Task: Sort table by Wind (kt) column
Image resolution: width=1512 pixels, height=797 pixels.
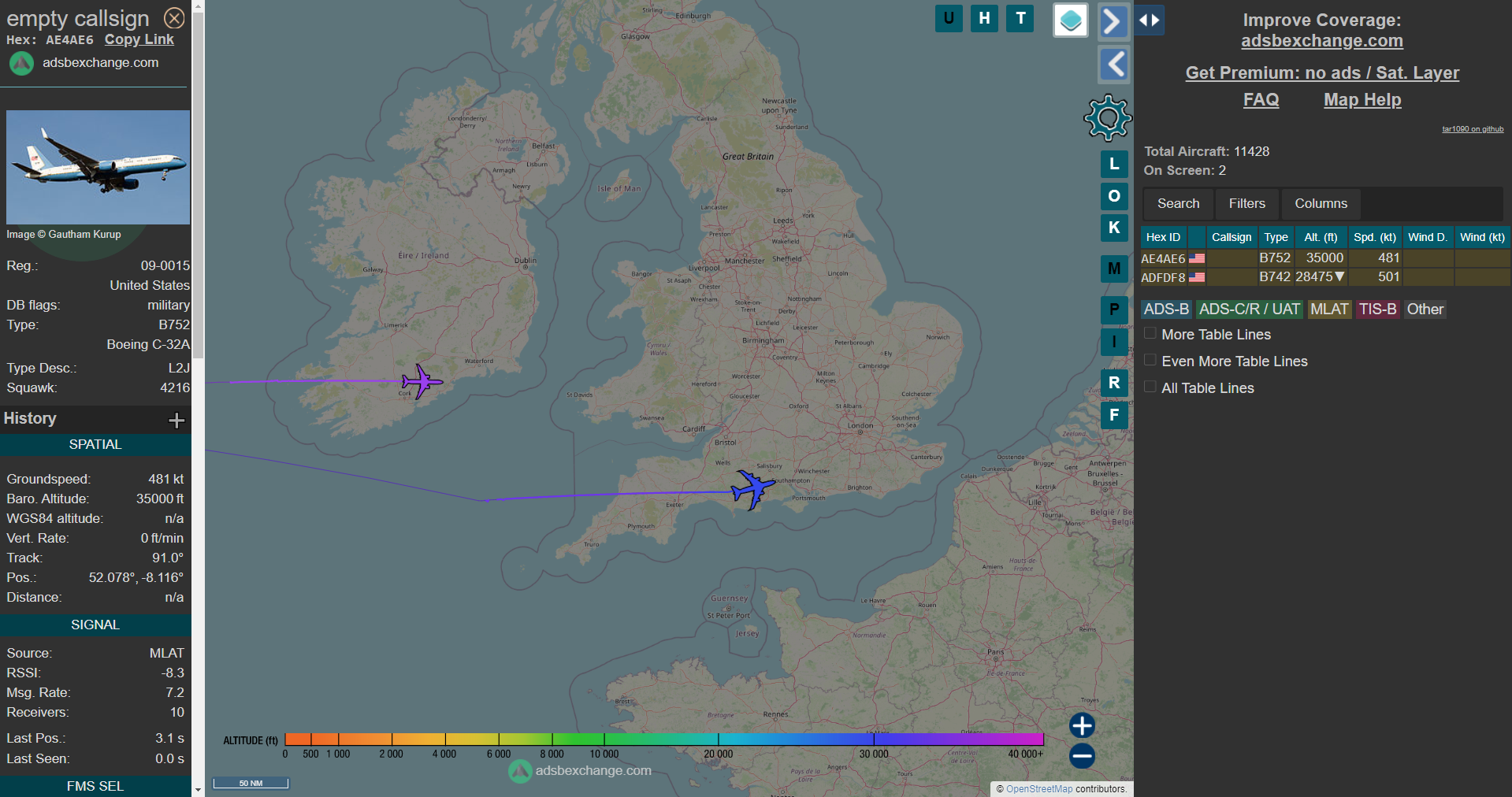Action: tap(1482, 237)
